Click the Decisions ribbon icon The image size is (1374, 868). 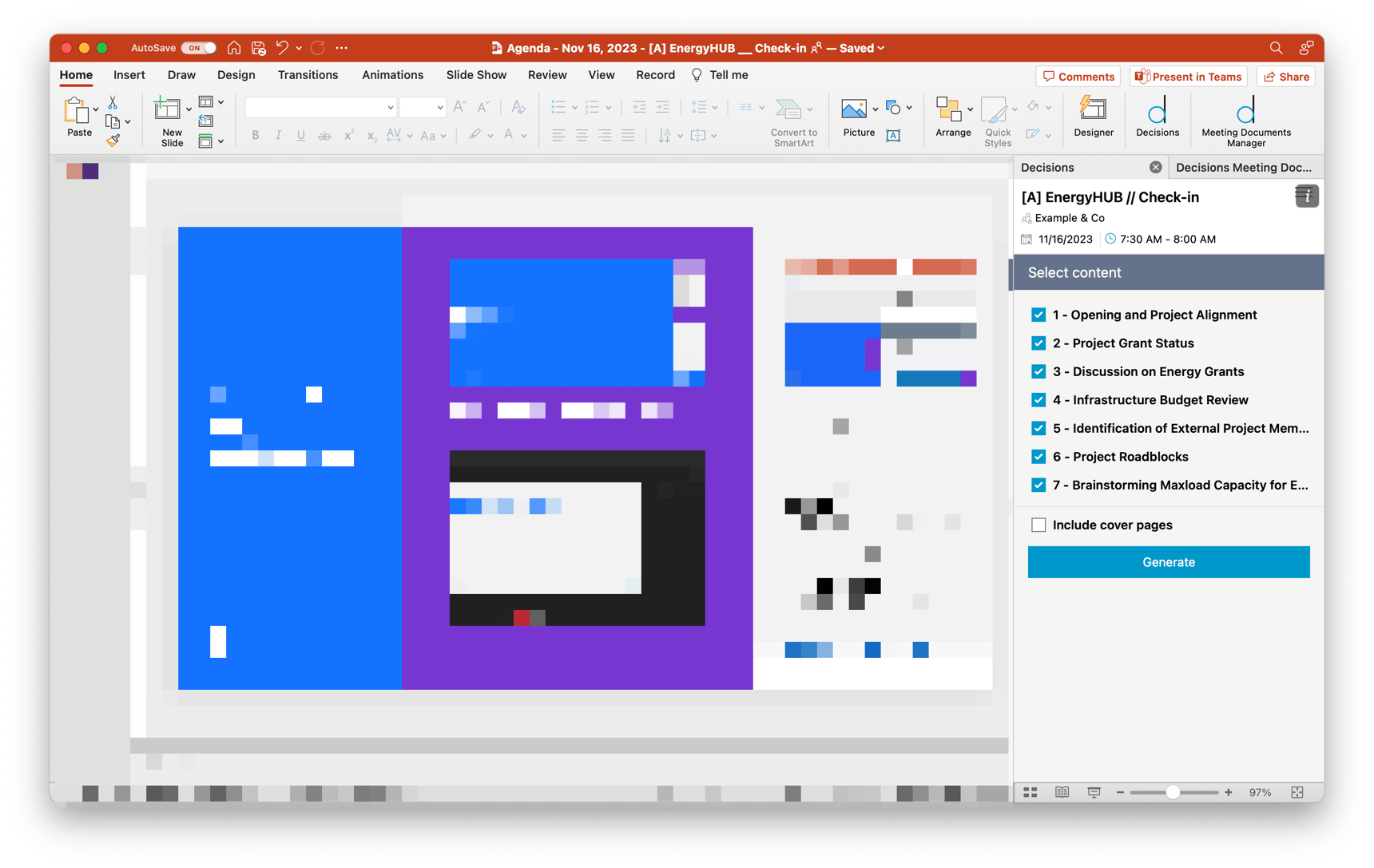[x=1157, y=118]
